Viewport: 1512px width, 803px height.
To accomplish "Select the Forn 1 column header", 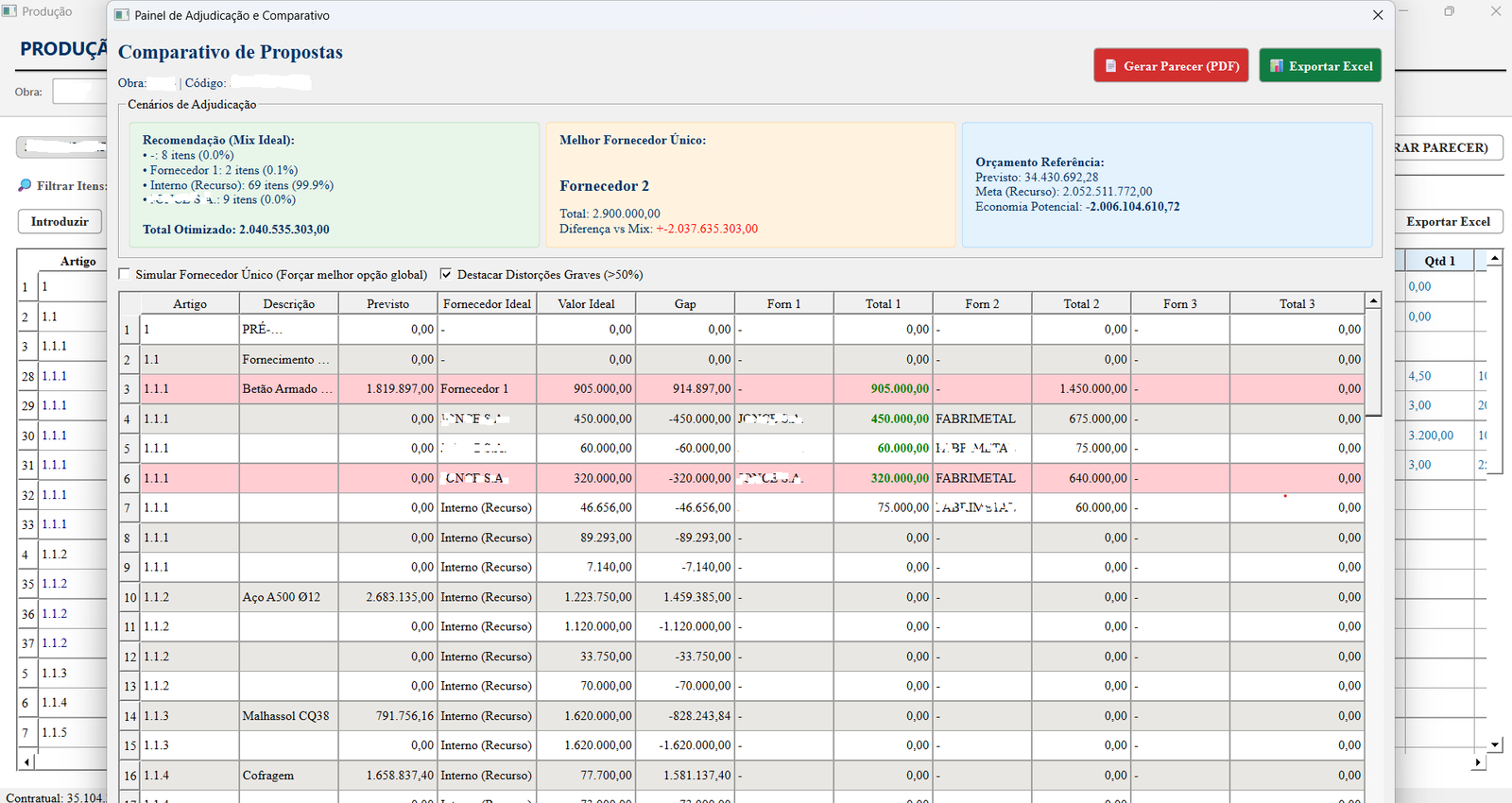I will [x=784, y=303].
